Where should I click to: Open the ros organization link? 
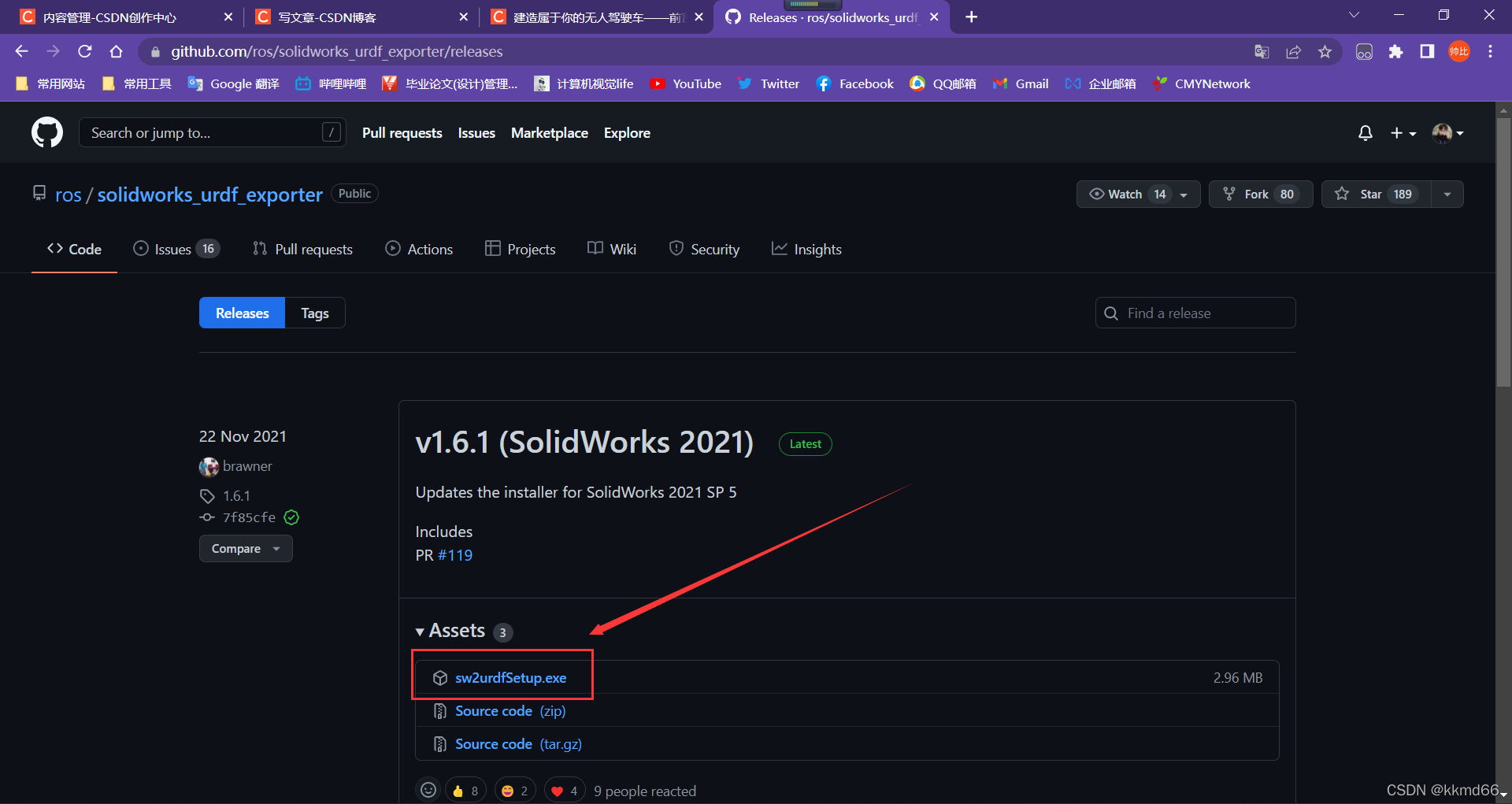(68, 195)
